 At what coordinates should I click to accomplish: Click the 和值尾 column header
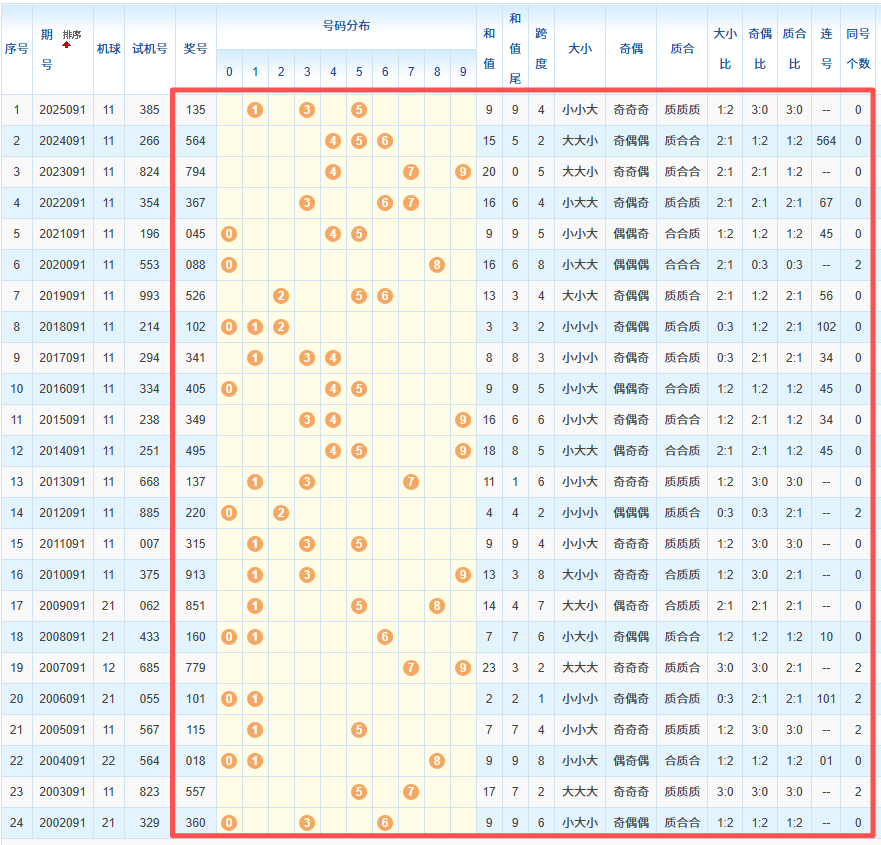tap(515, 47)
